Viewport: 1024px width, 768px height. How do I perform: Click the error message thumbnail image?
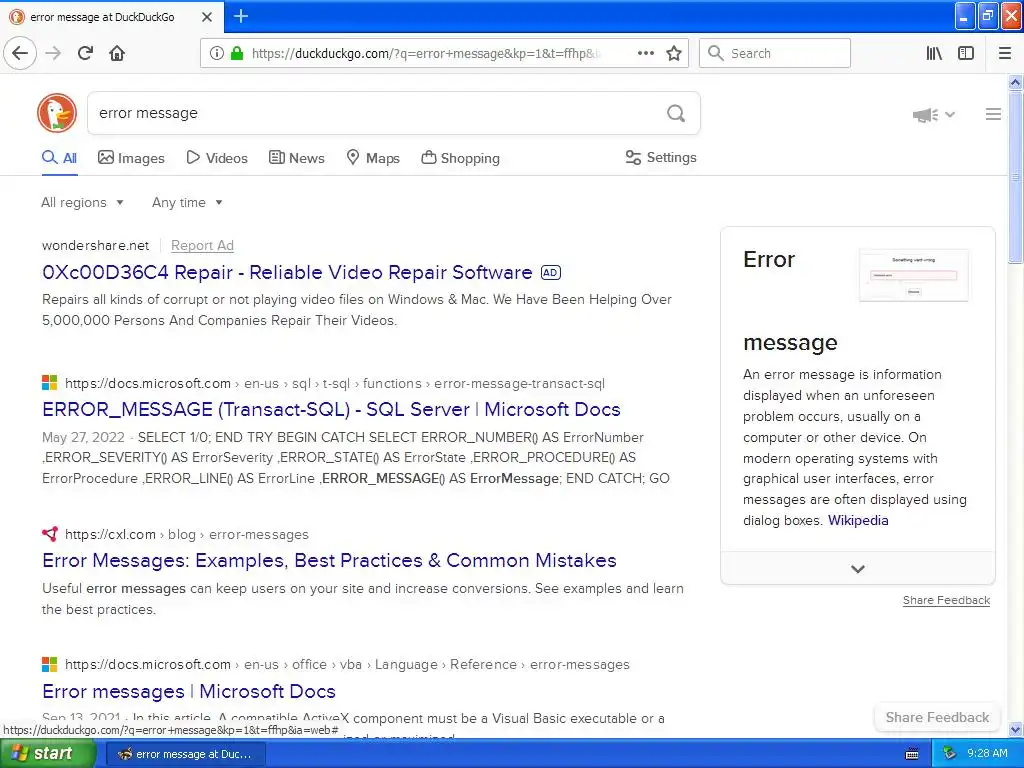point(914,275)
